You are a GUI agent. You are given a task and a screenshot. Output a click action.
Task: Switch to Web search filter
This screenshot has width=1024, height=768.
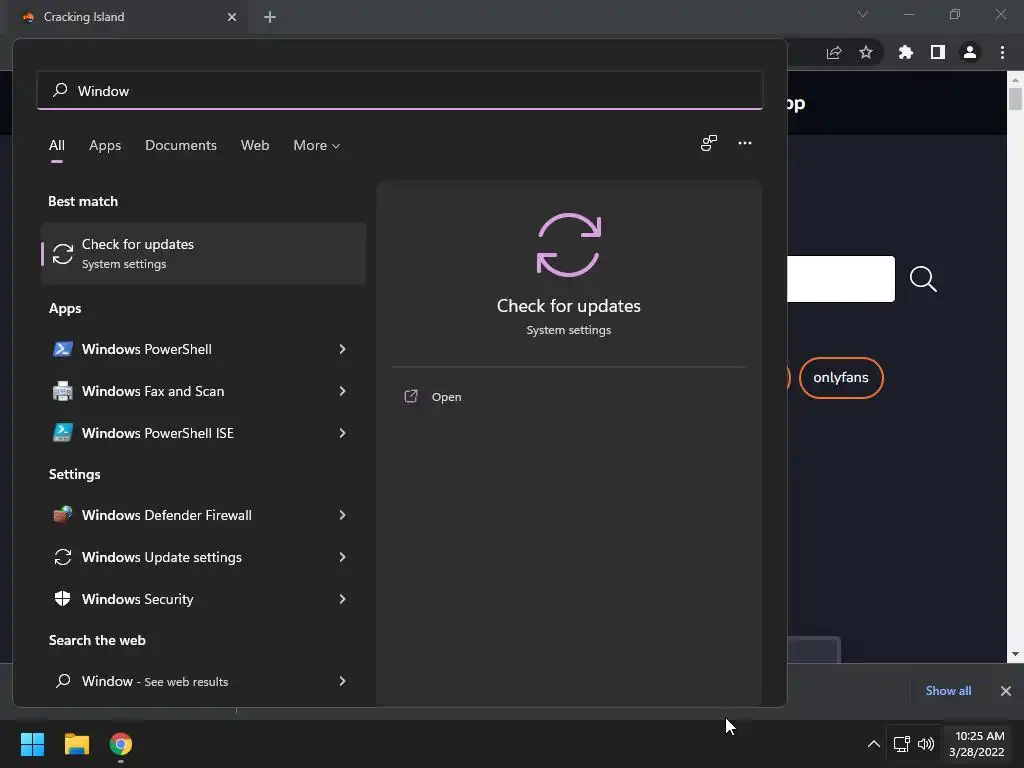[x=255, y=145]
